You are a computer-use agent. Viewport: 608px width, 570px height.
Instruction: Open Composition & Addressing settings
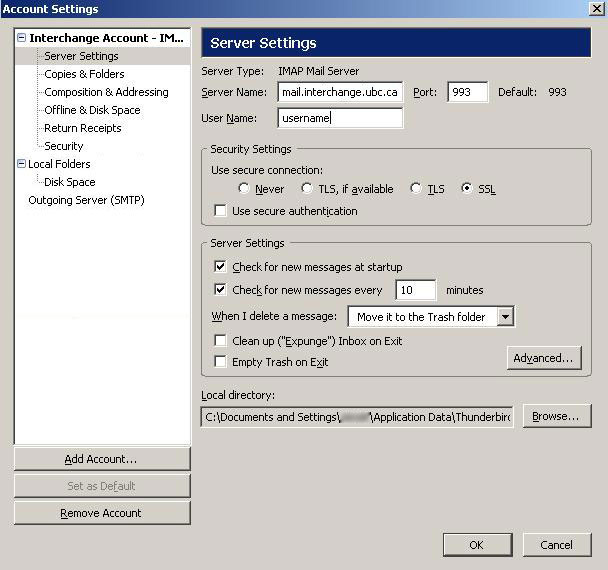(106, 92)
